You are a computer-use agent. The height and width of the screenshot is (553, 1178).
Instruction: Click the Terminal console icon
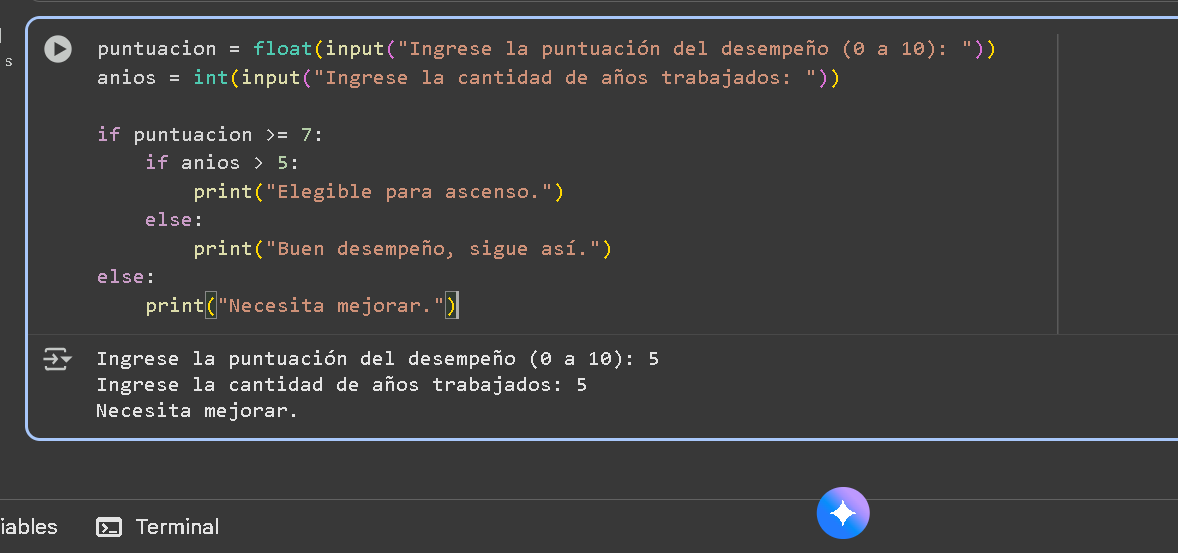pyautogui.click(x=109, y=527)
